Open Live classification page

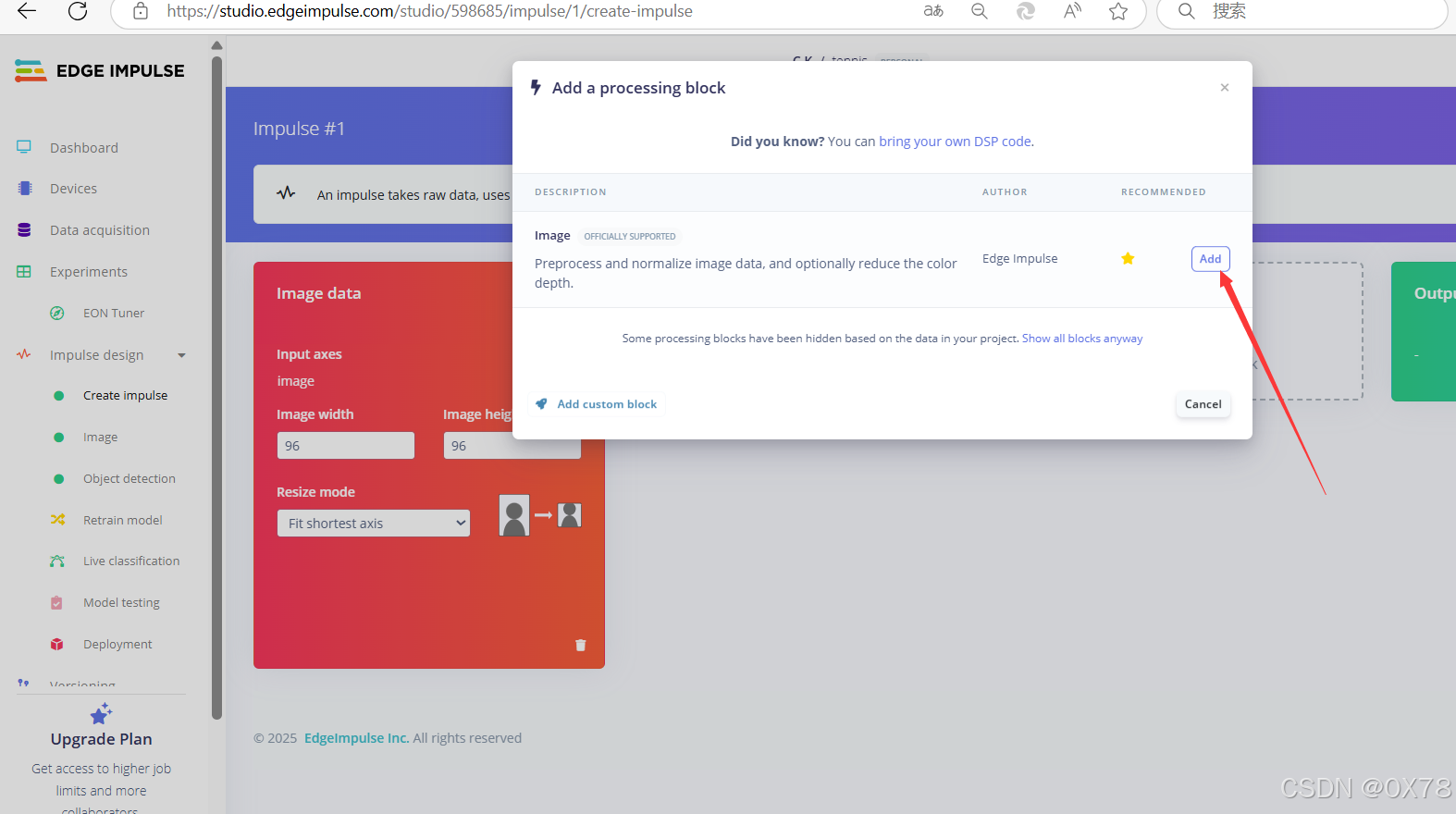click(131, 561)
